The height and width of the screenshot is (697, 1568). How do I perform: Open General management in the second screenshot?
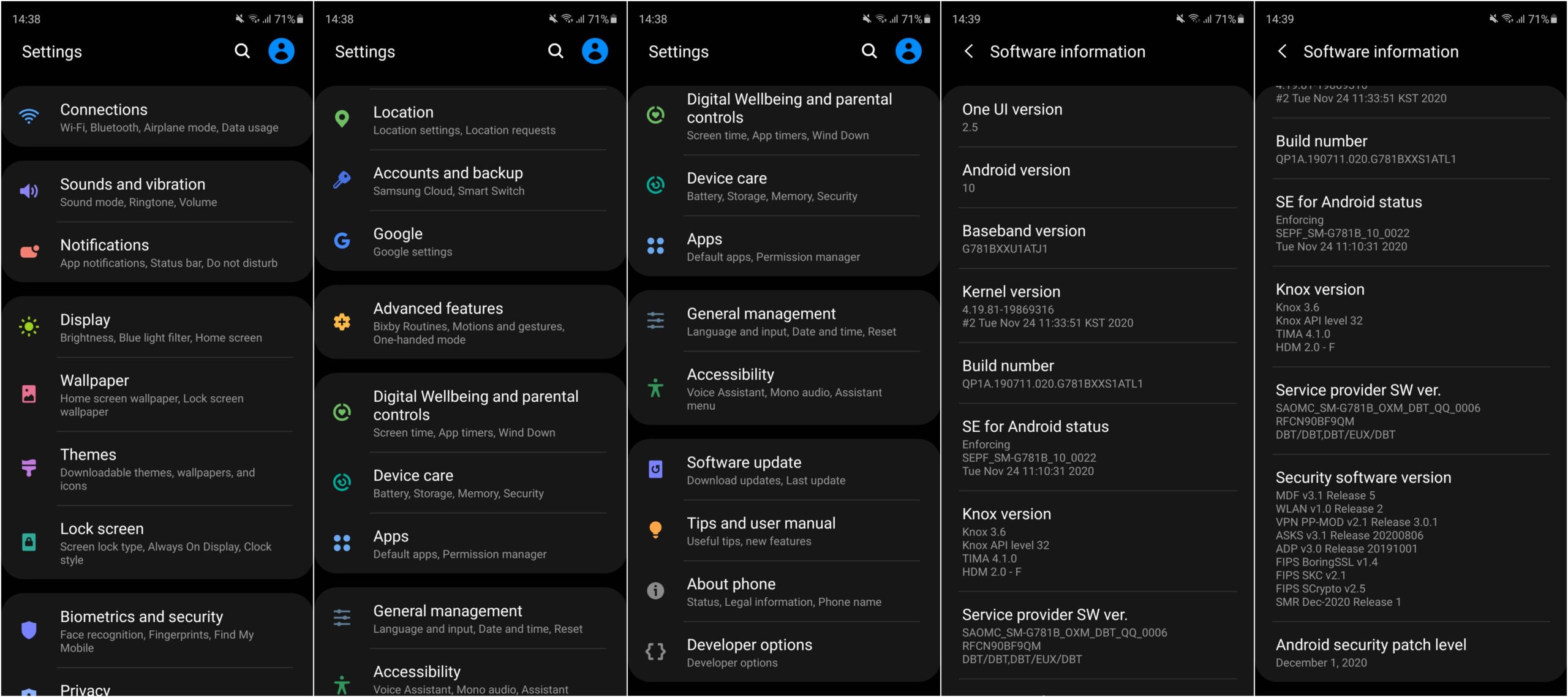click(470, 619)
